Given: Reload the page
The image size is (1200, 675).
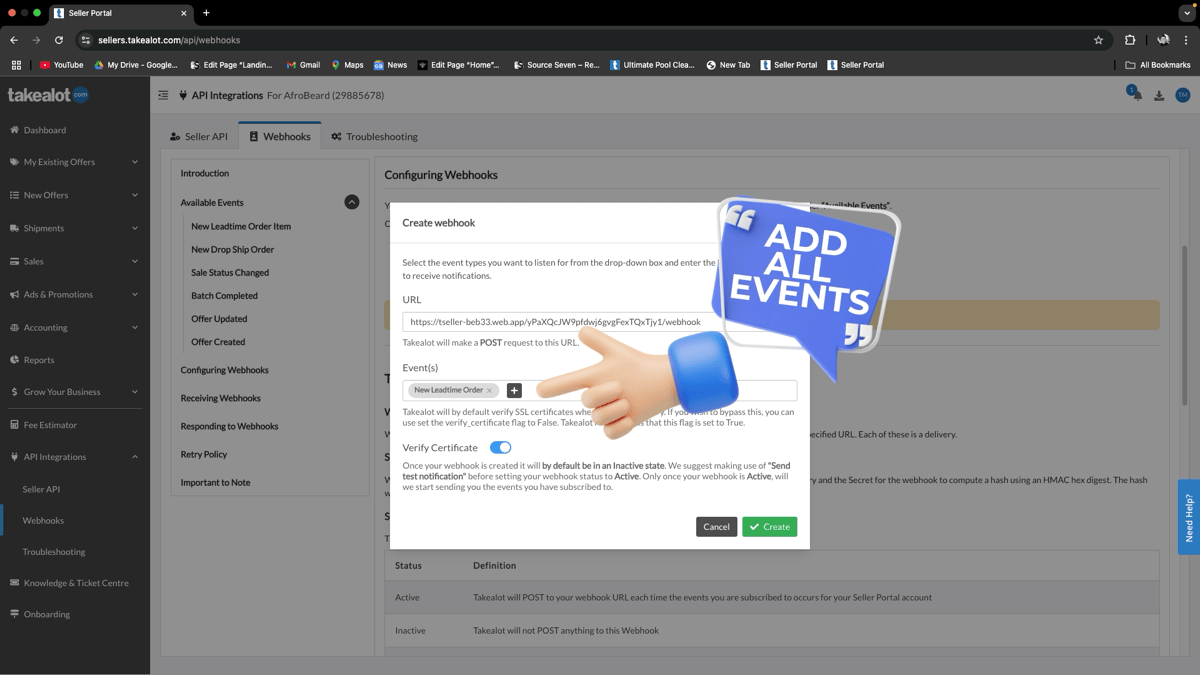Looking at the screenshot, I should point(59,40).
